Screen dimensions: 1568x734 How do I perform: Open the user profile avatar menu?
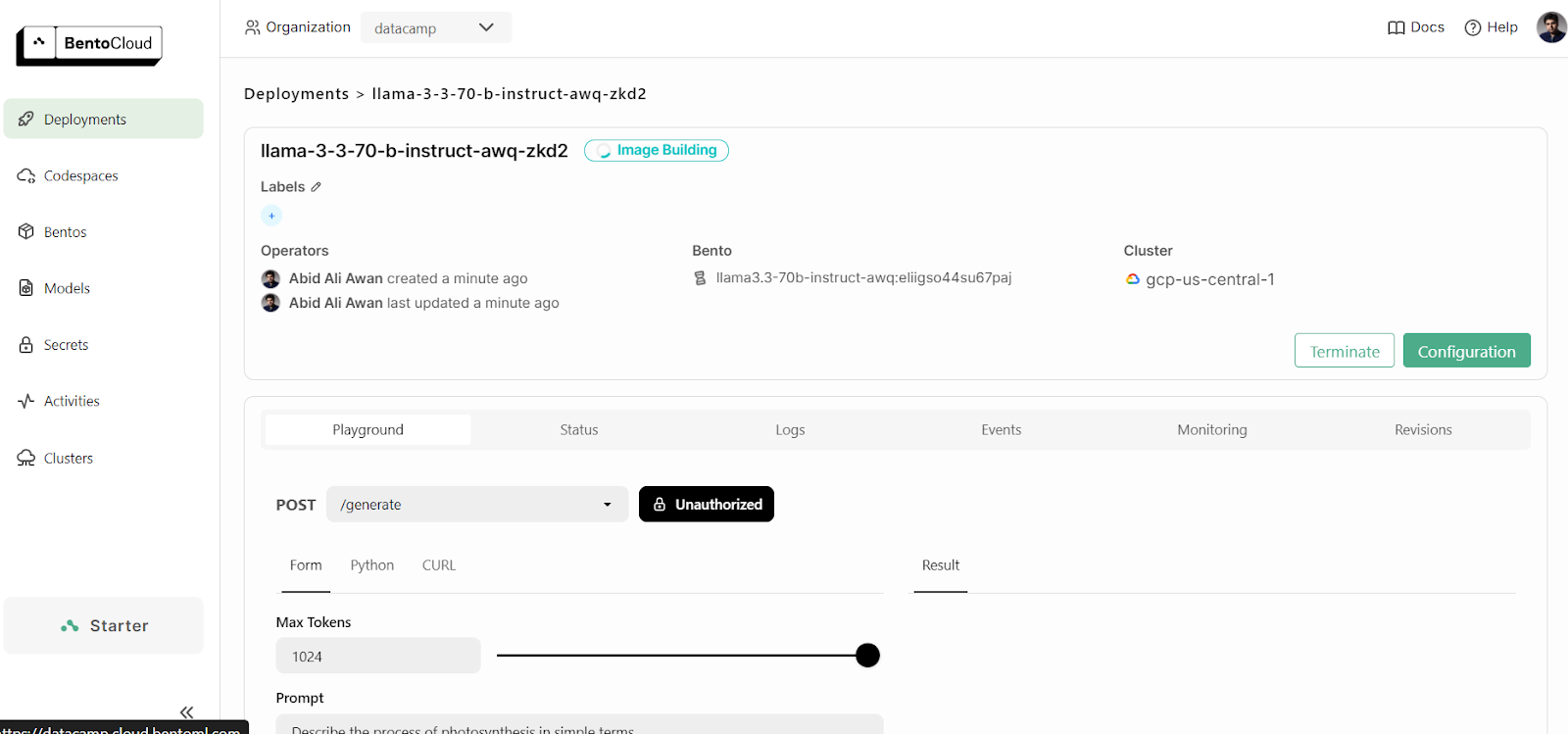click(x=1551, y=27)
